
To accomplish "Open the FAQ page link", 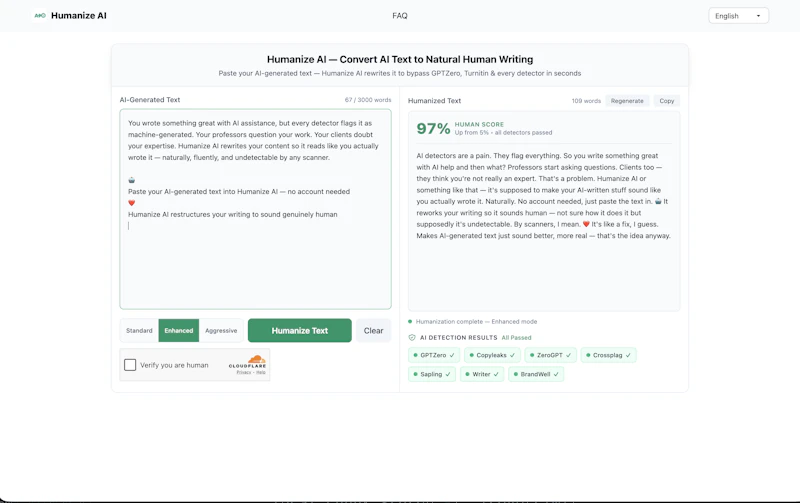I will click(x=399, y=16).
